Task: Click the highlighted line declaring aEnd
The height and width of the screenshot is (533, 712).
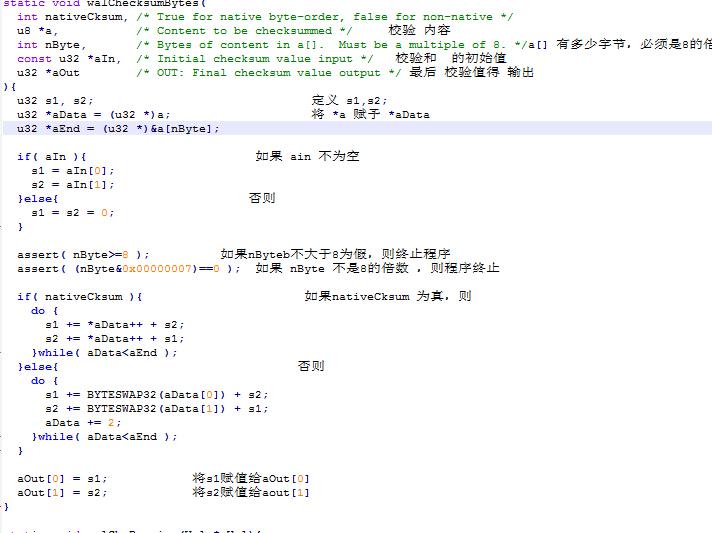Action: 118,129
